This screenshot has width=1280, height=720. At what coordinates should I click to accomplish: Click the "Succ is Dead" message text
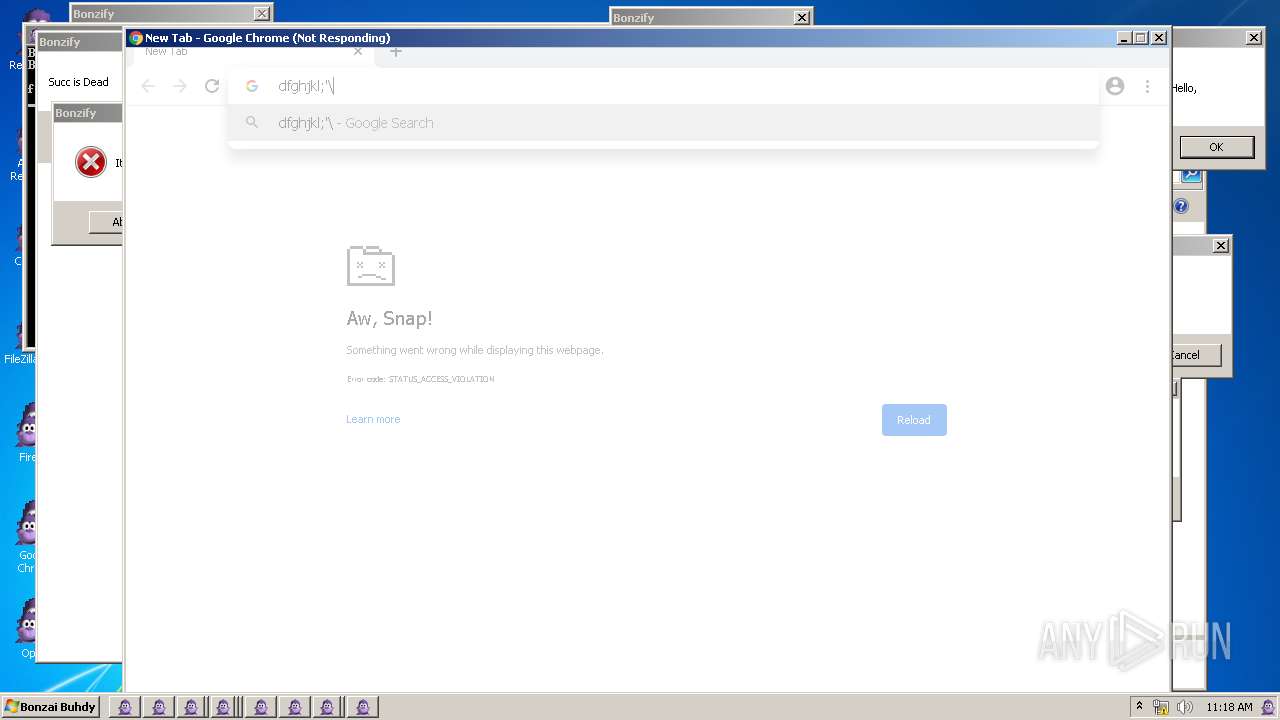[78, 82]
